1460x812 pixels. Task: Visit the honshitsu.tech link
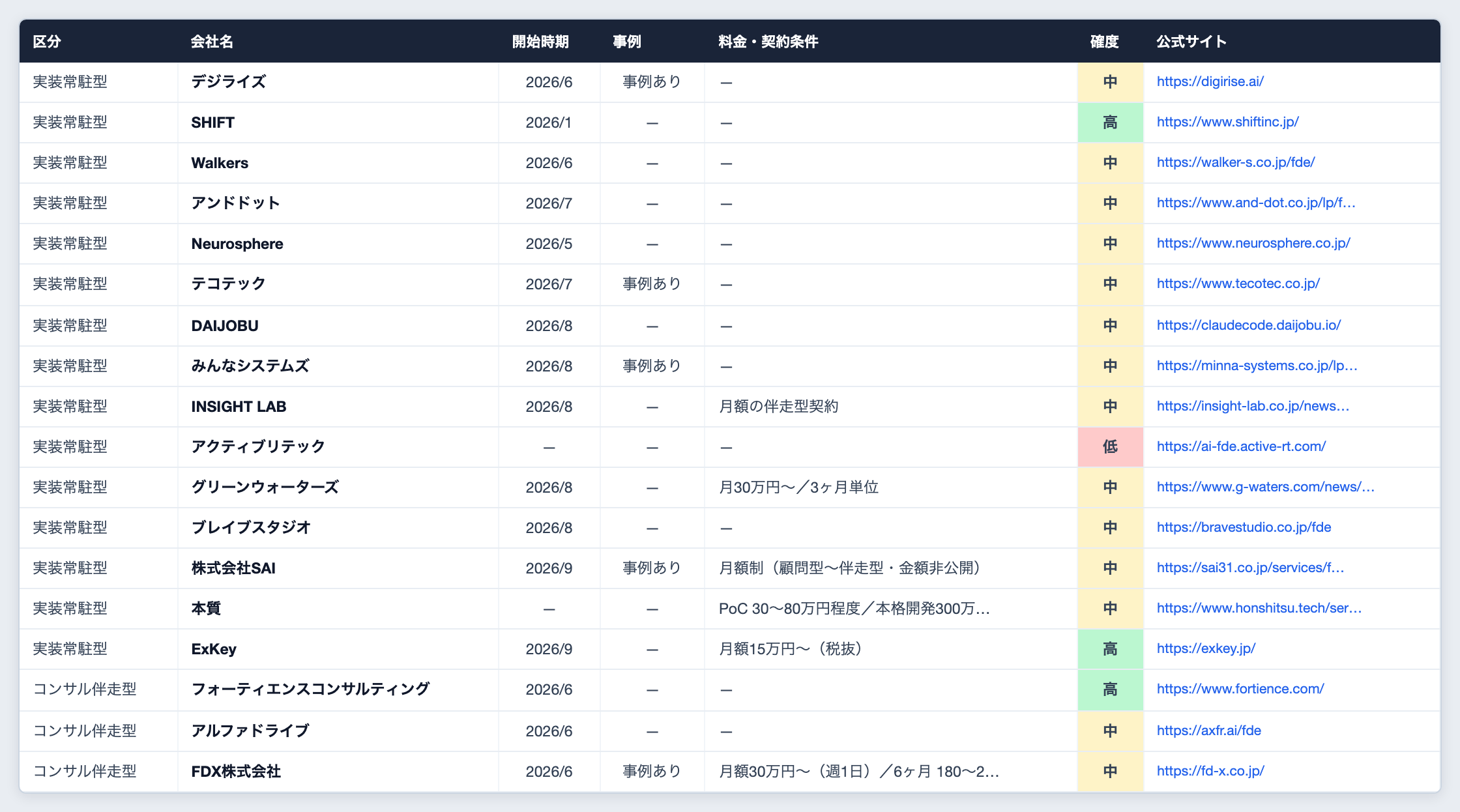(x=1259, y=608)
